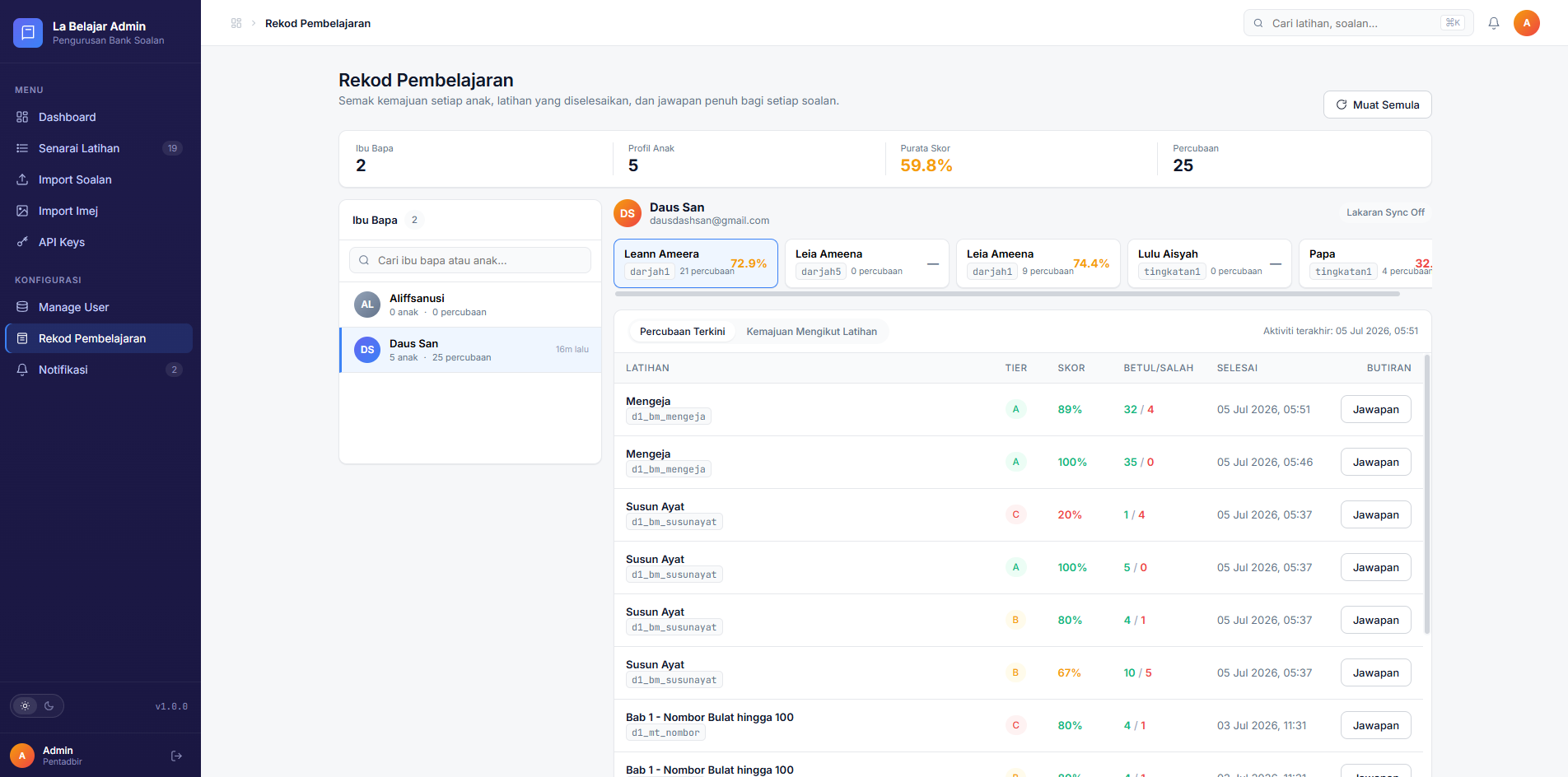Click the La Belajar Admin logo icon
1568x777 pixels.
[x=28, y=33]
